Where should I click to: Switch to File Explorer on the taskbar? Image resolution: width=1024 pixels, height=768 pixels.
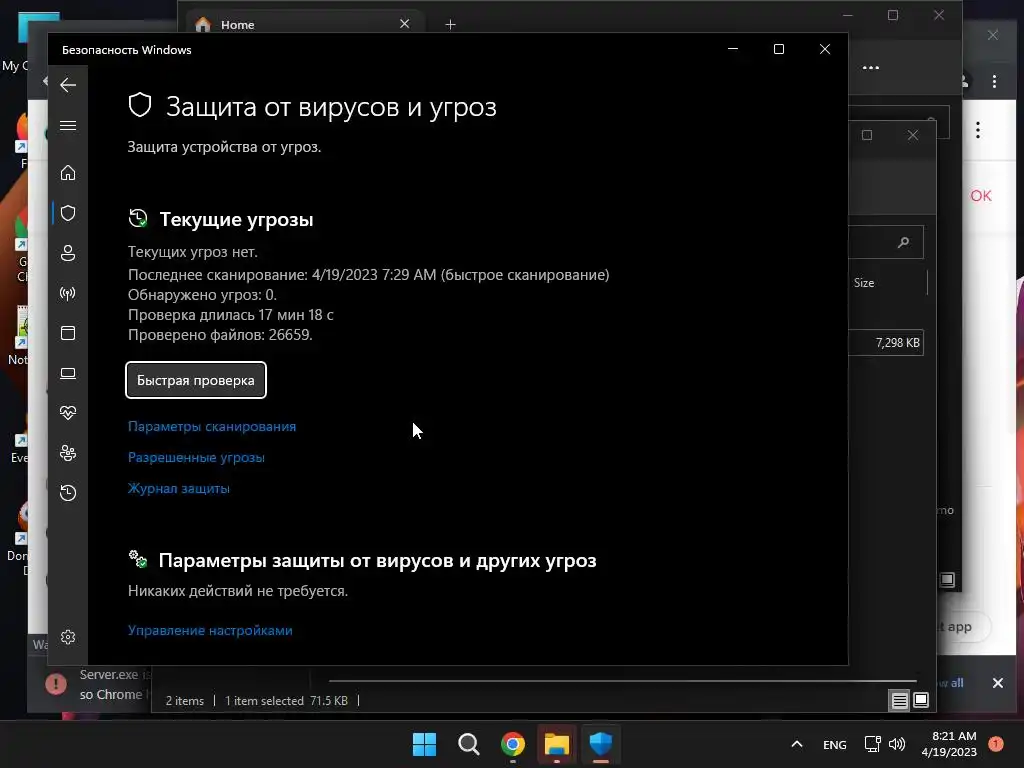coord(556,744)
